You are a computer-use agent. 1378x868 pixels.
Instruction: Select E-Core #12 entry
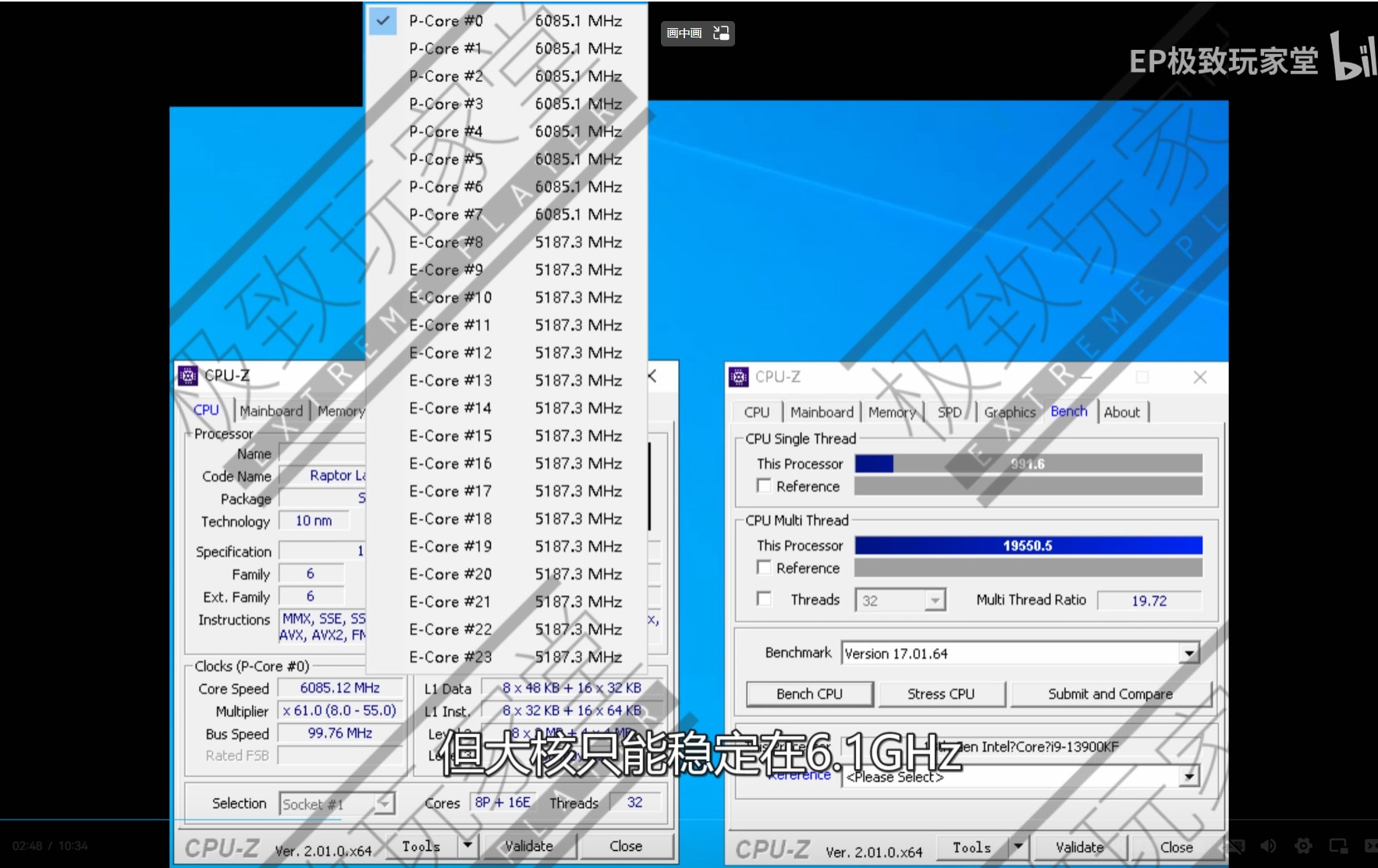coord(506,353)
